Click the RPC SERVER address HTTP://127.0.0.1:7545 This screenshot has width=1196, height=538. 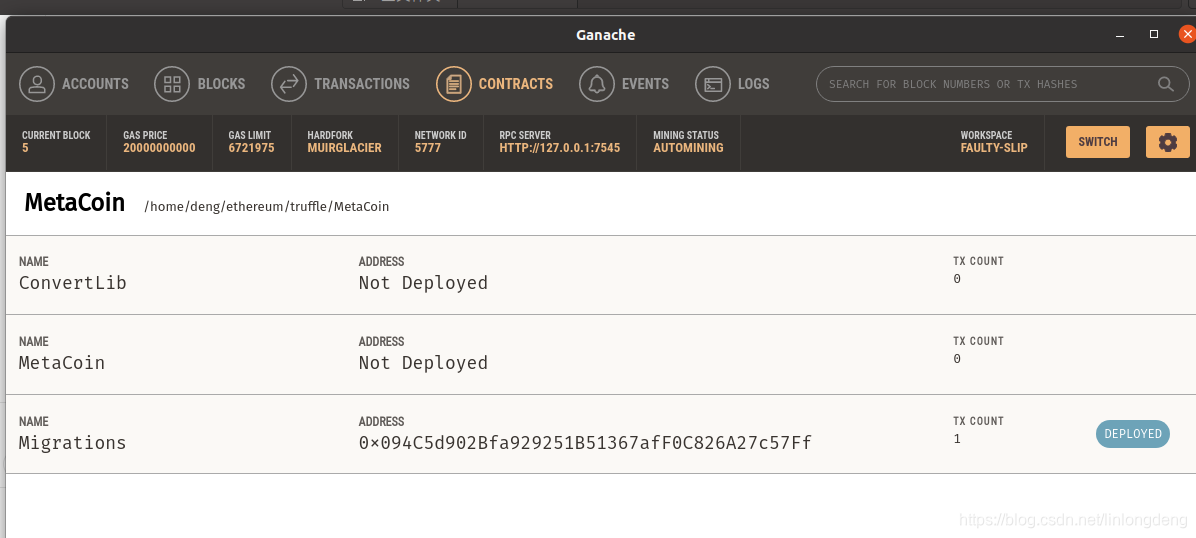560,148
